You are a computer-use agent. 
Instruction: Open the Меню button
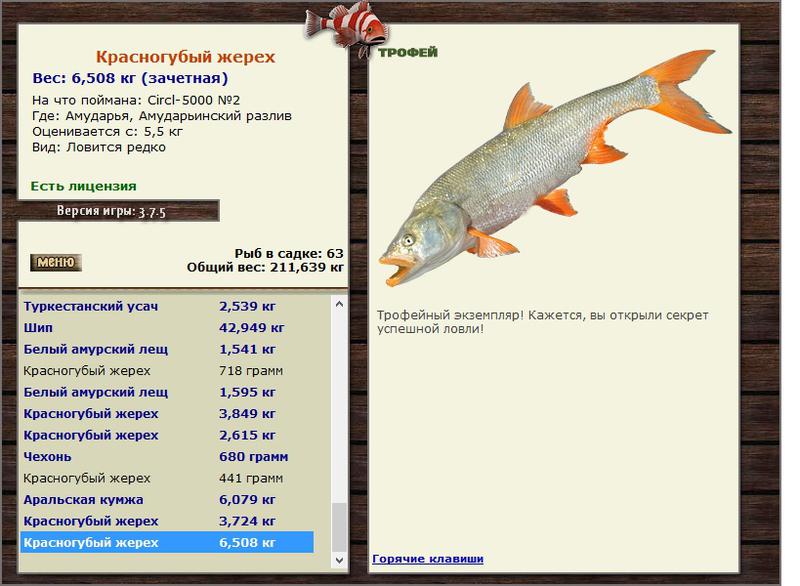[56, 262]
